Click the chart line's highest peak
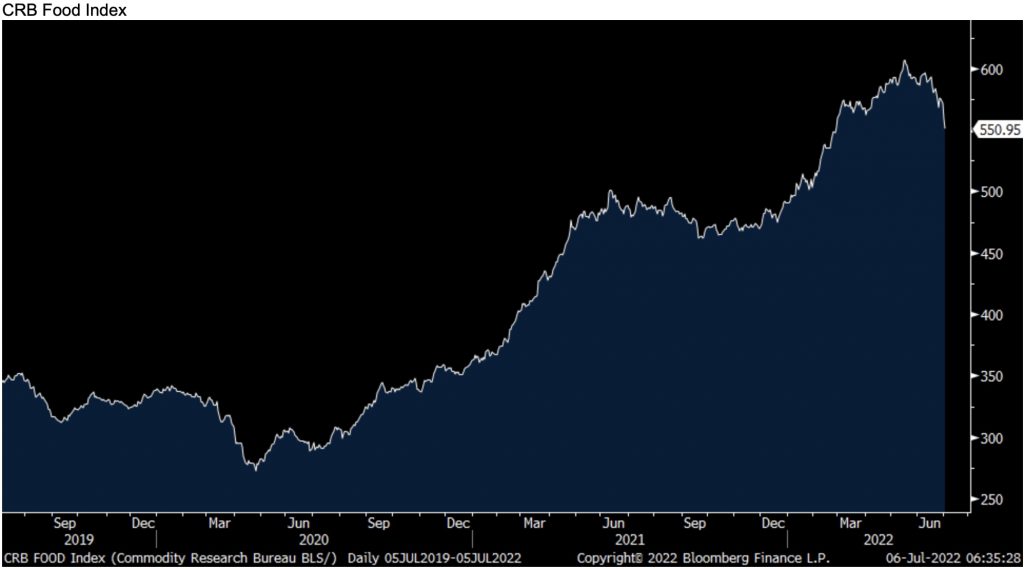The image size is (1024, 569). tap(905, 61)
